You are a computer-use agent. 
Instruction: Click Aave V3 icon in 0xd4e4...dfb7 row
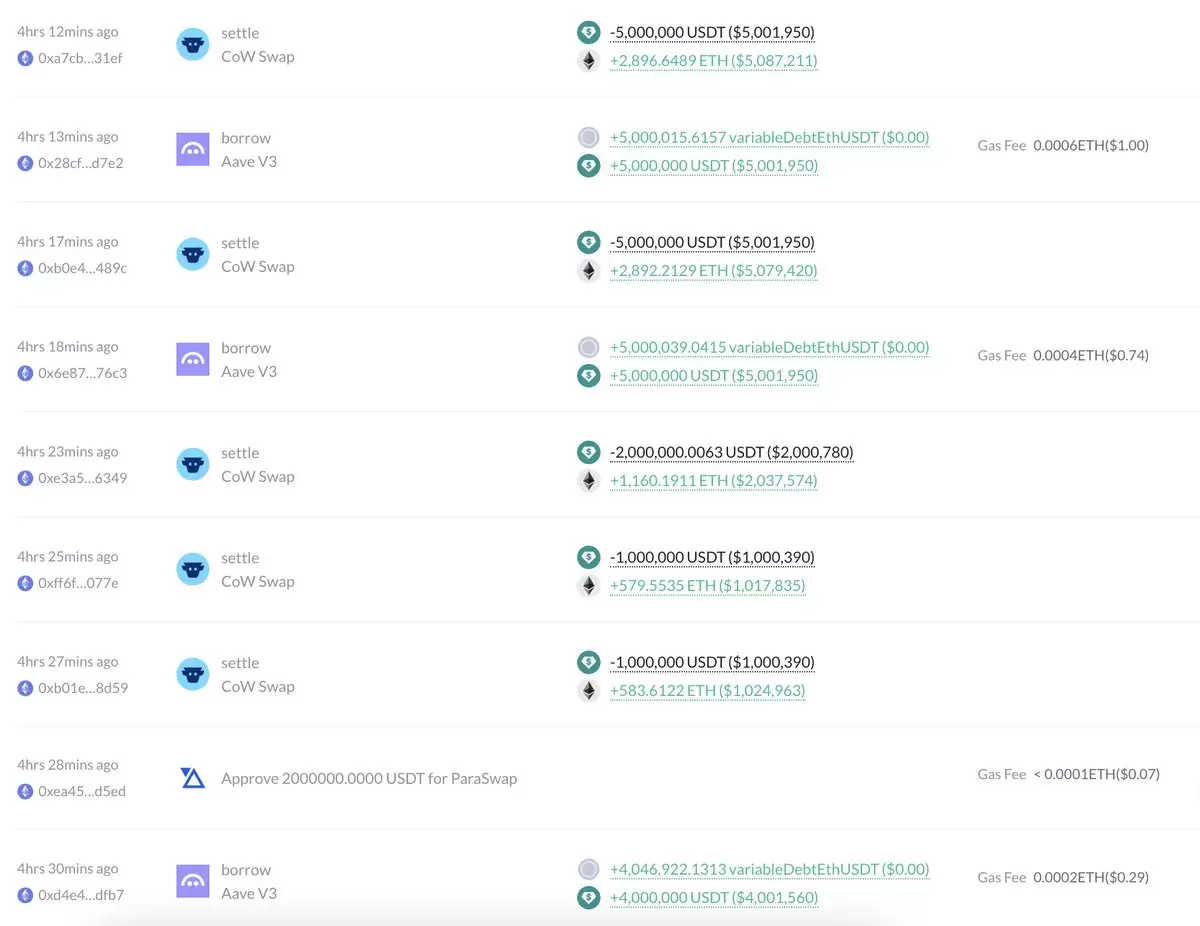pos(193,882)
